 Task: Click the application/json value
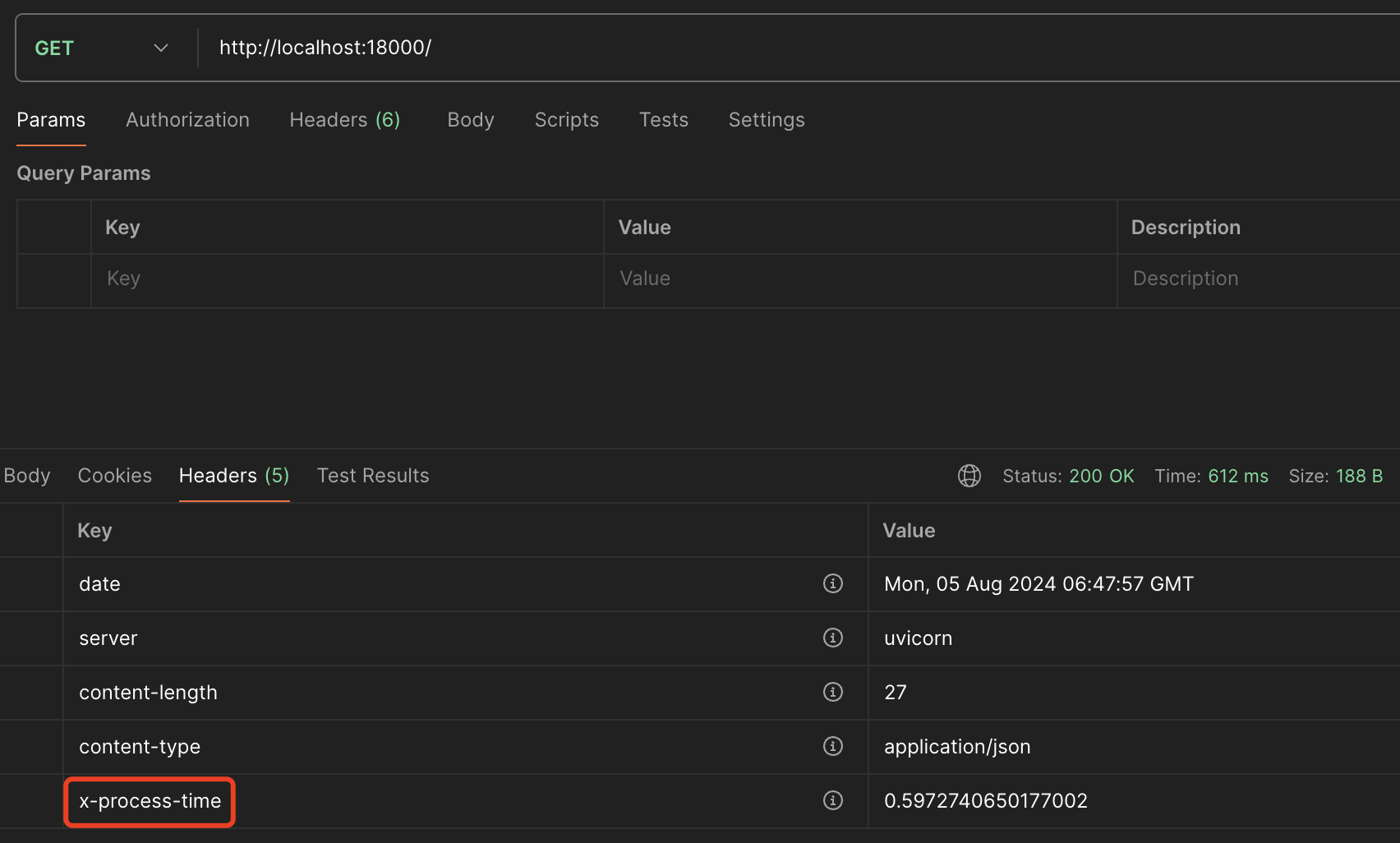point(957,747)
